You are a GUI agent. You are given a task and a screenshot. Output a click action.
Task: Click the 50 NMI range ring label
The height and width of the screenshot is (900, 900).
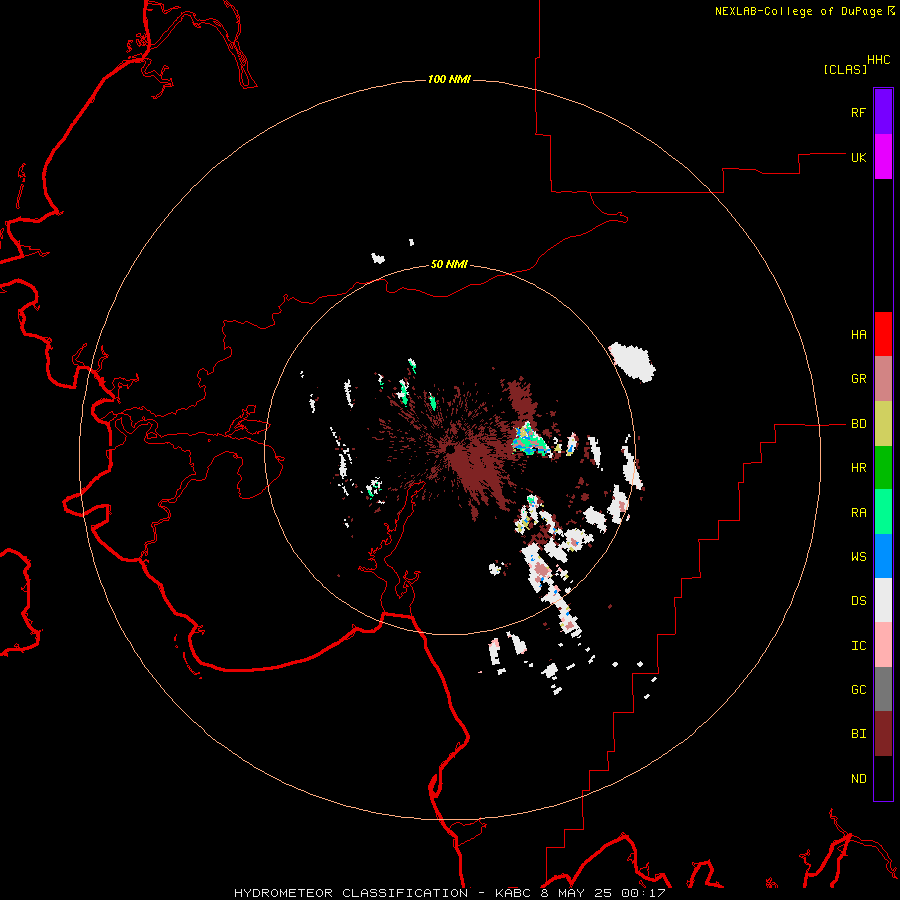coord(449,264)
